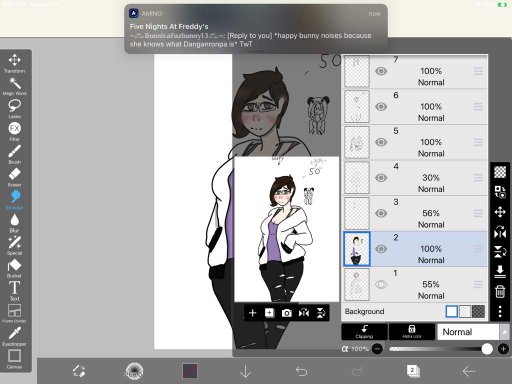
Task: Open the FX Filter tool
Action: [x=14, y=132]
